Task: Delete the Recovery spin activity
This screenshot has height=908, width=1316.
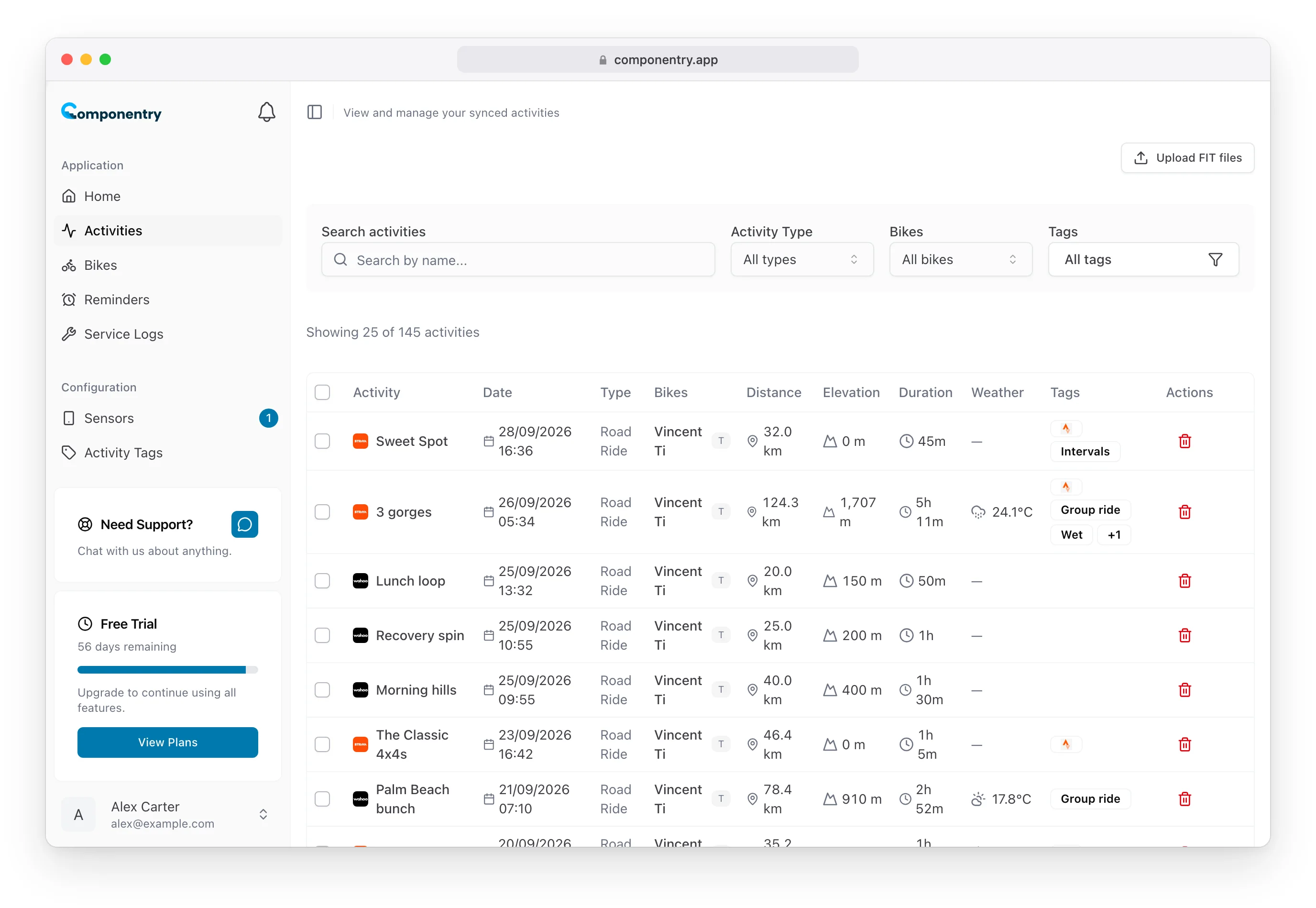Action: point(1184,635)
